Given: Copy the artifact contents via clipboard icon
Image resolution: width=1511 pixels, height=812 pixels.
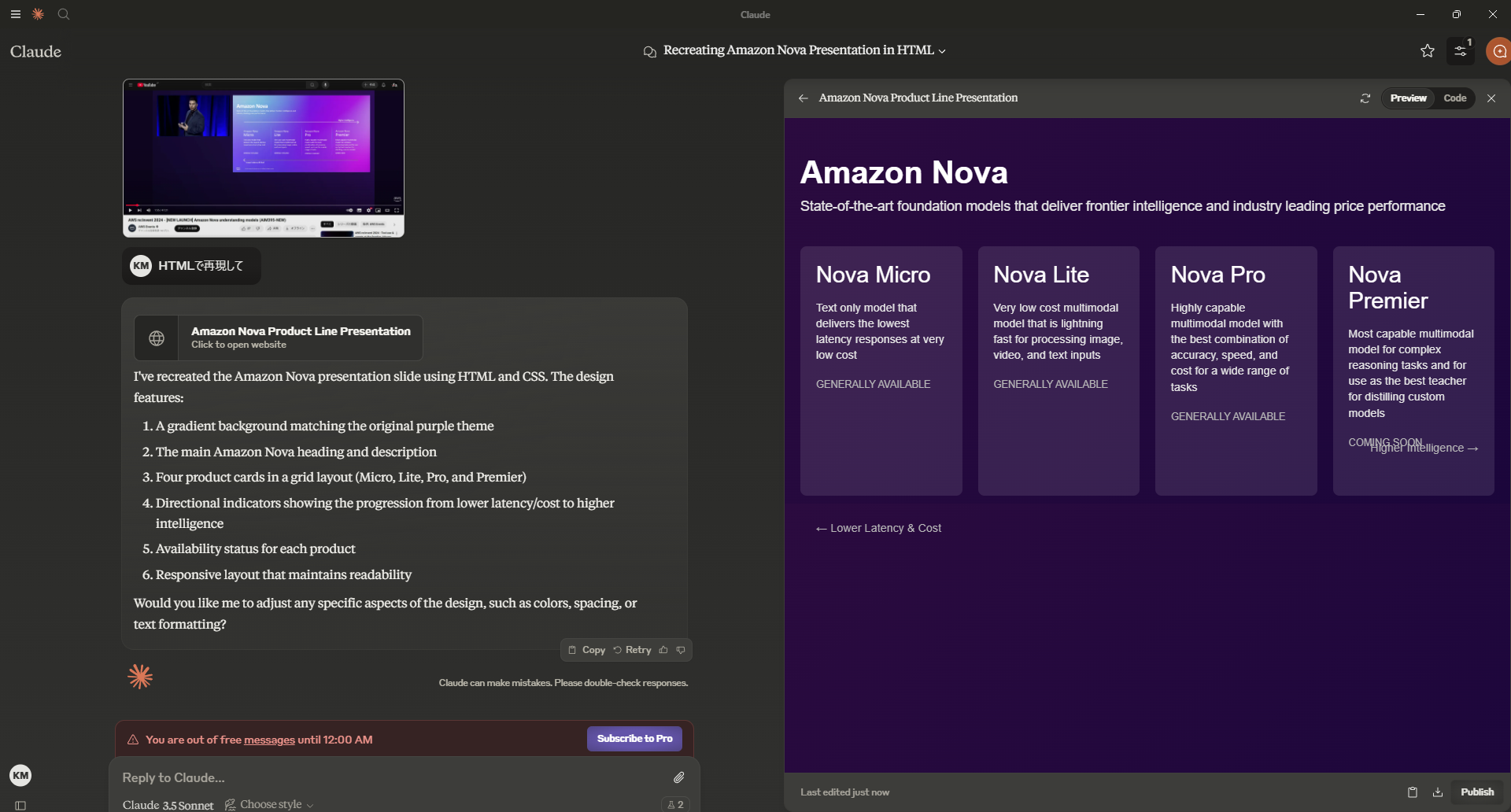Looking at the screenshot, I should 1413,792.
